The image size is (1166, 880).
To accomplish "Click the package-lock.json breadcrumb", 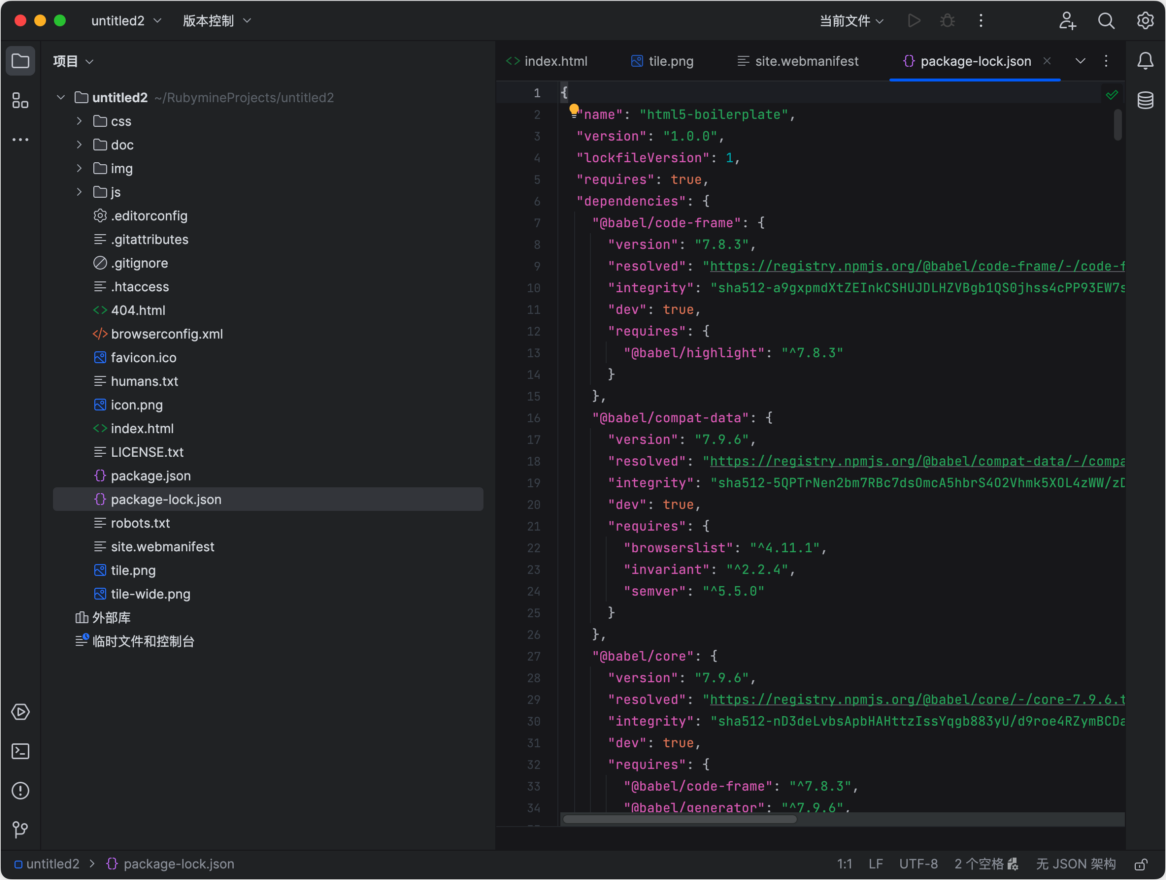I will (x=170, y=864).
